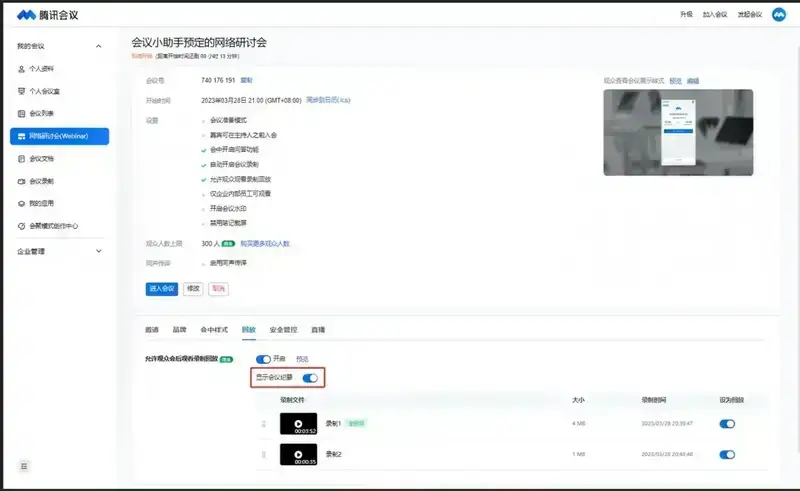Copy the meeting number 740 176 191
800x491 pixels.
point(246,81)
